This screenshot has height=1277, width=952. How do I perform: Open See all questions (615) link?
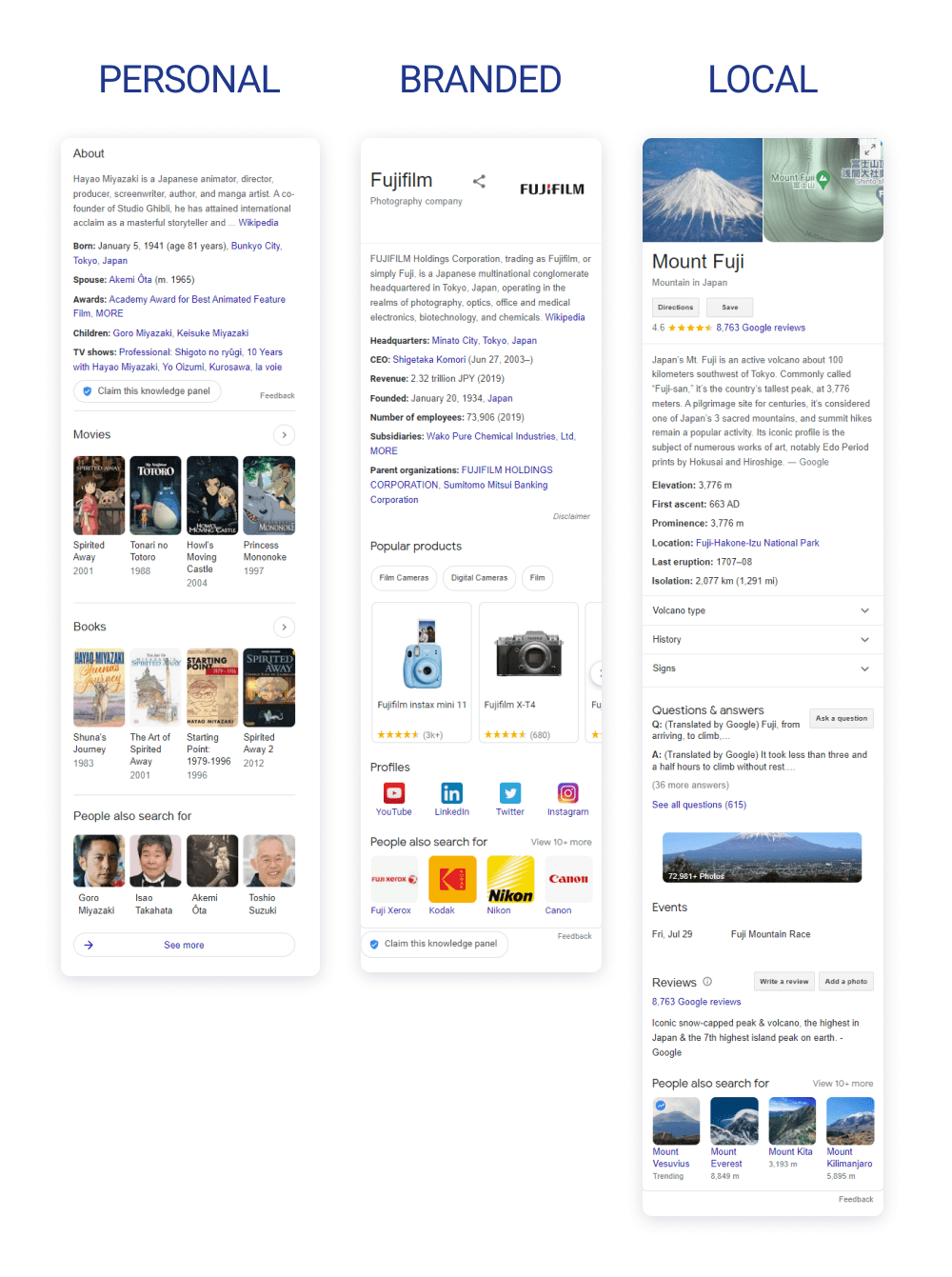click(x=699, y=804)
